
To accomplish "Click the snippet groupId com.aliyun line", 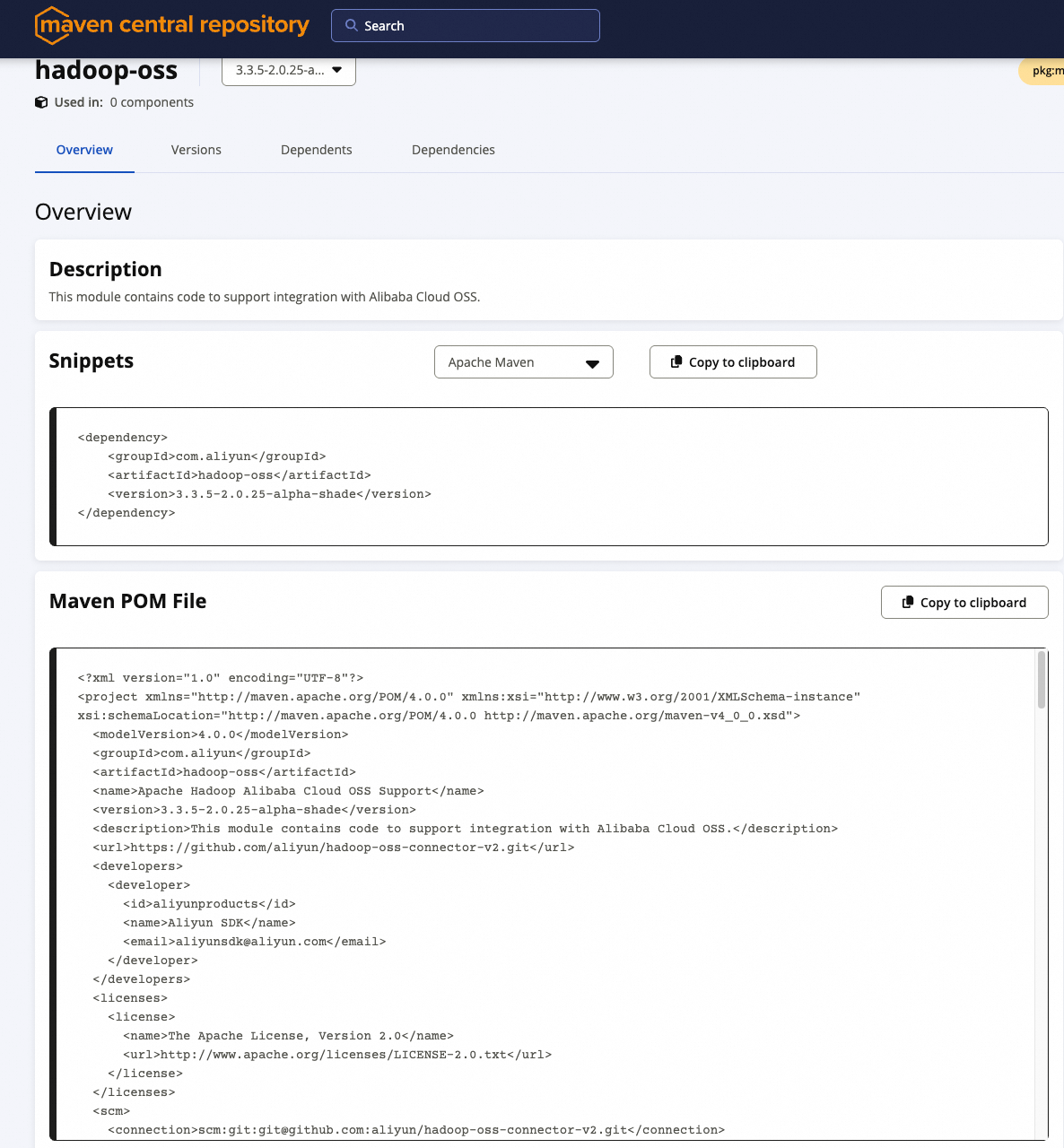I will pos(217,457).
